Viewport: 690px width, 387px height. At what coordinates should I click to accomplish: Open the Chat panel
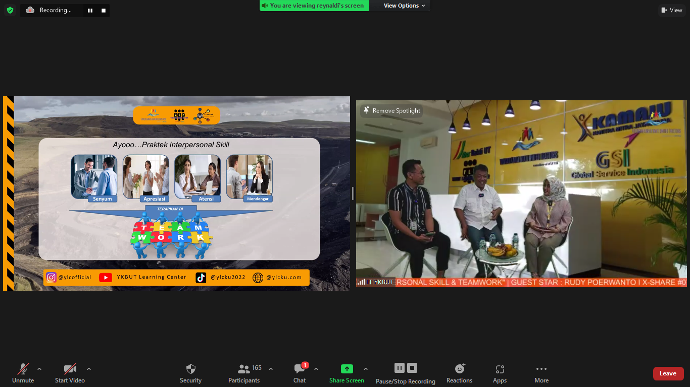point(300,373)
